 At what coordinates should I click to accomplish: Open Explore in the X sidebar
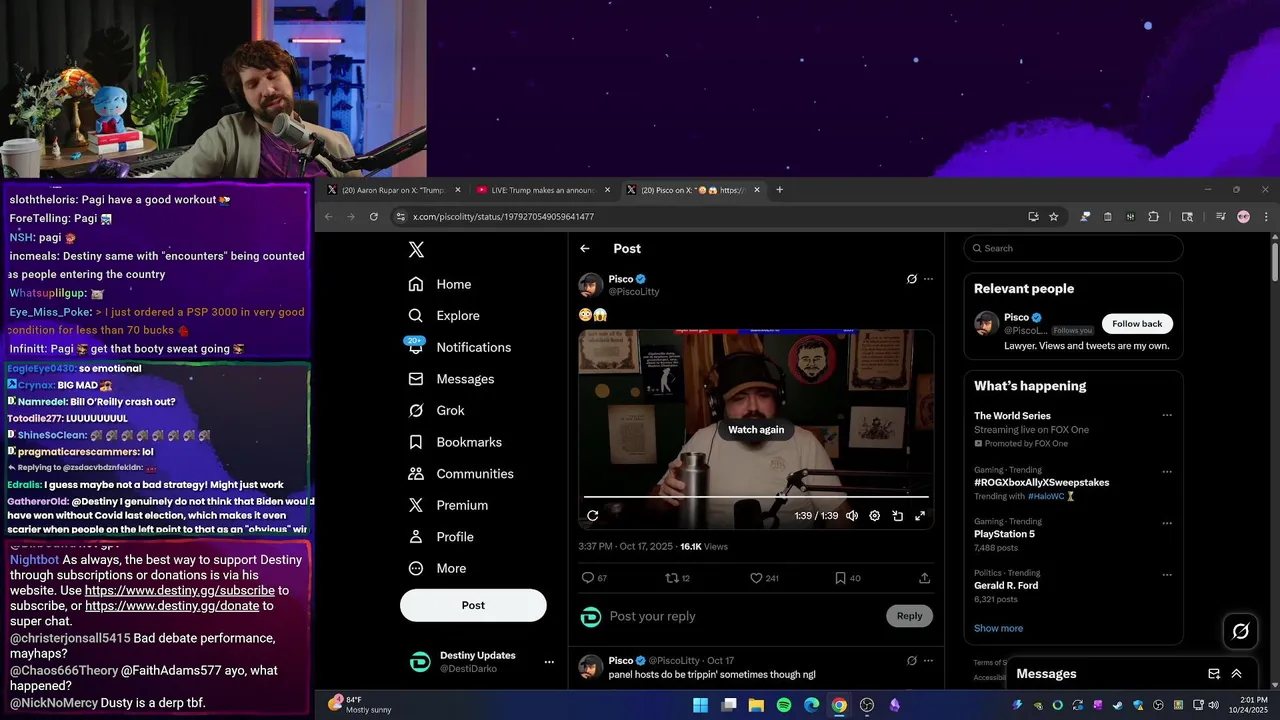click(x=443, y=316)
